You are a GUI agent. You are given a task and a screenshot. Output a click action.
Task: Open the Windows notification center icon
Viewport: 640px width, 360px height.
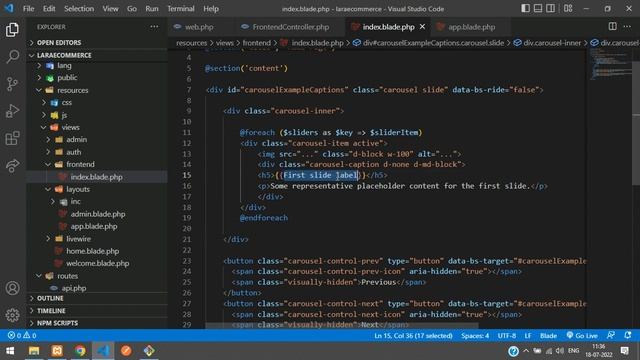click(x=624, y=351)
